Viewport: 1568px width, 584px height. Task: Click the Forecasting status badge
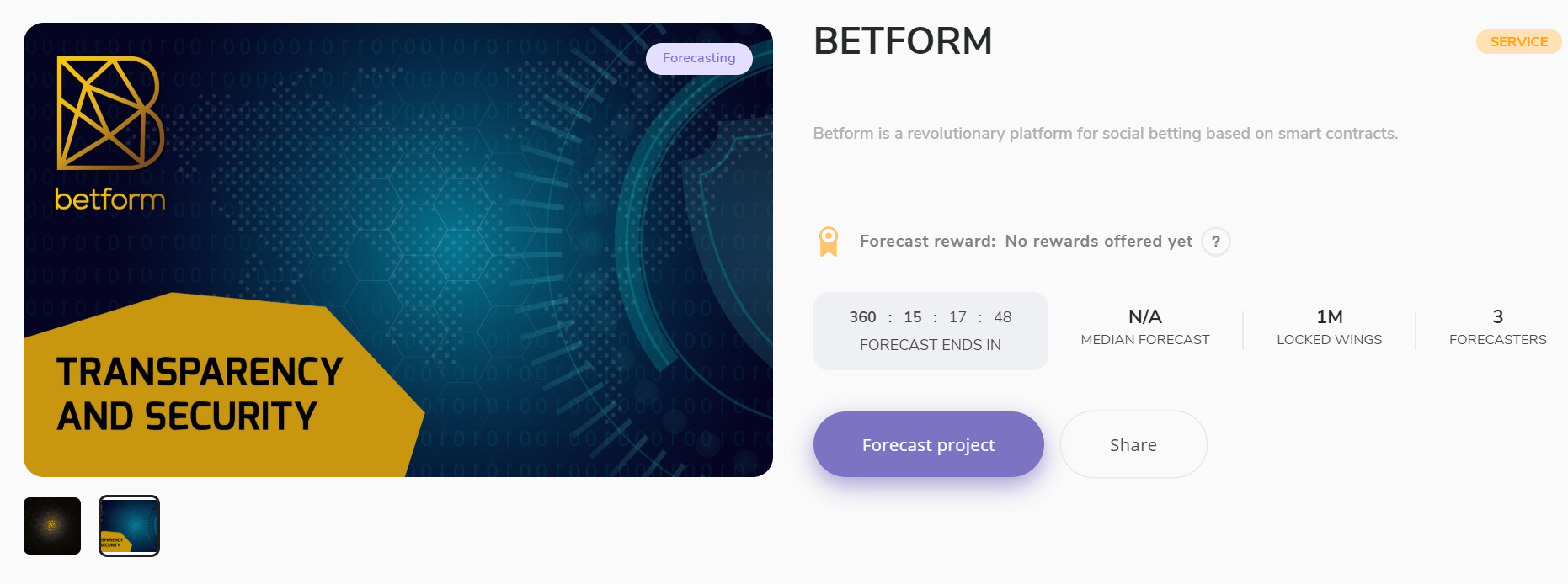(x=699, y=58)
